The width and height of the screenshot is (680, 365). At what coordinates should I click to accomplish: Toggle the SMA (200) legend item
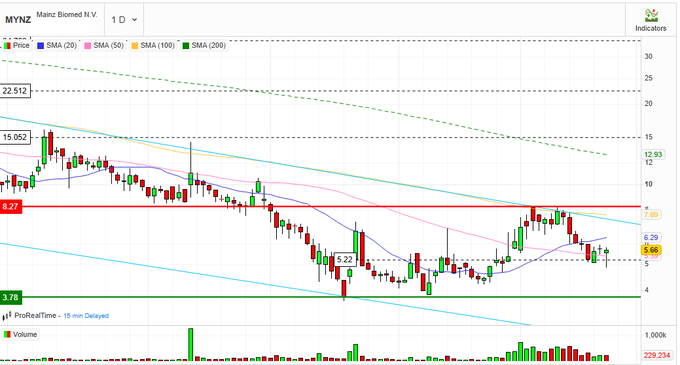[x=204, y=46]
